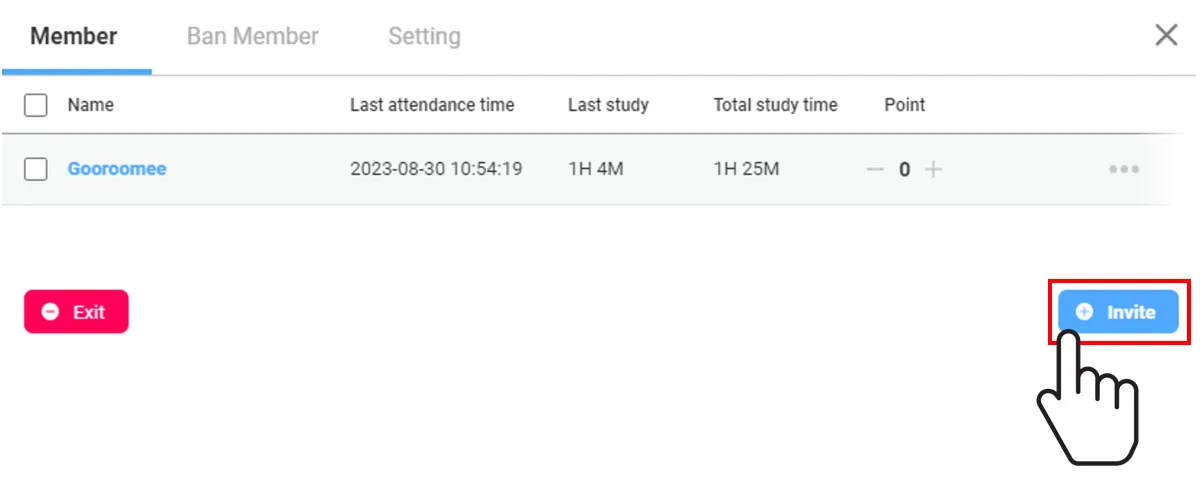Screen dimensions: 1204x496
Task: Open more options for Gooroomee row
Action: click(1124, 170)
